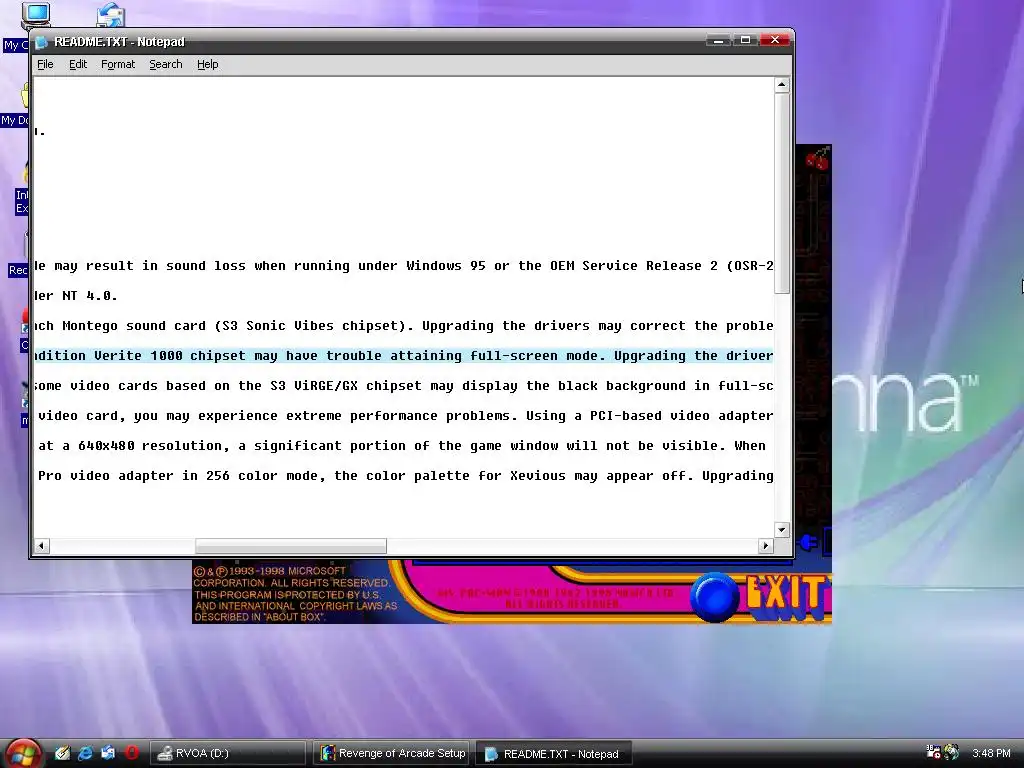Viewport: 1024px width, 768px height.
Task: Click the first system tray icon
Action: pos(933,752)
